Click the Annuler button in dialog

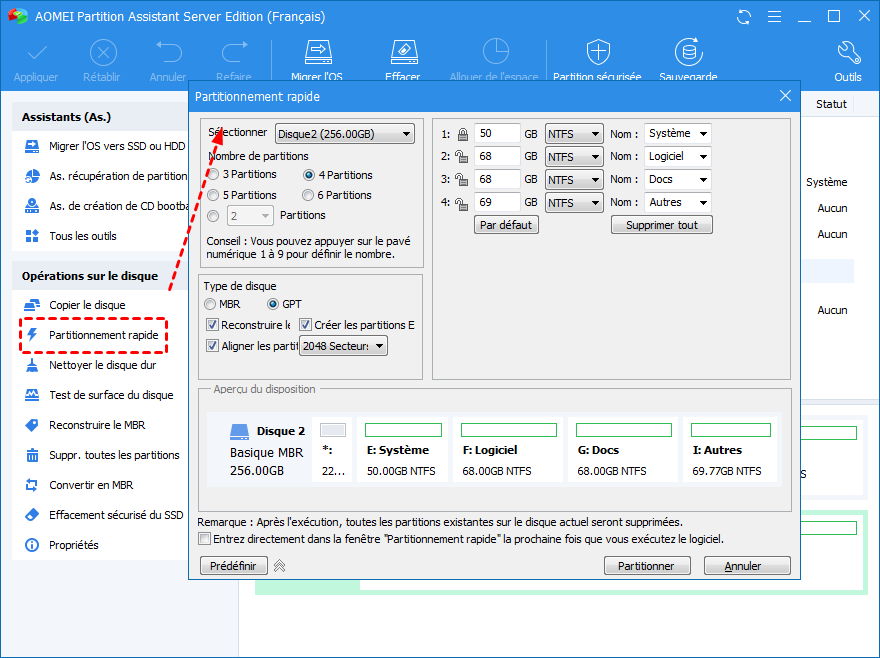tap(748, 566)
